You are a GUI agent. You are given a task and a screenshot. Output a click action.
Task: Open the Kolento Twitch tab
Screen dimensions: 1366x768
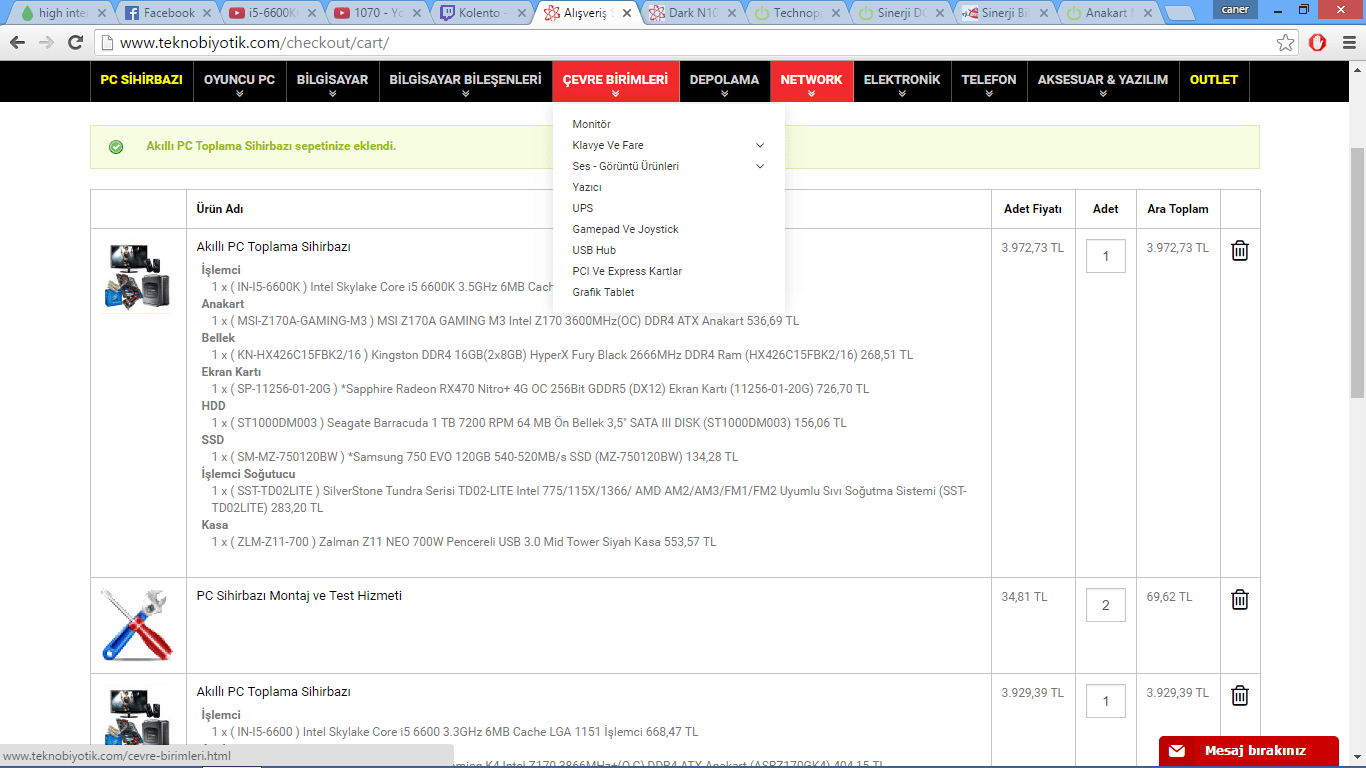pos(482,13)
